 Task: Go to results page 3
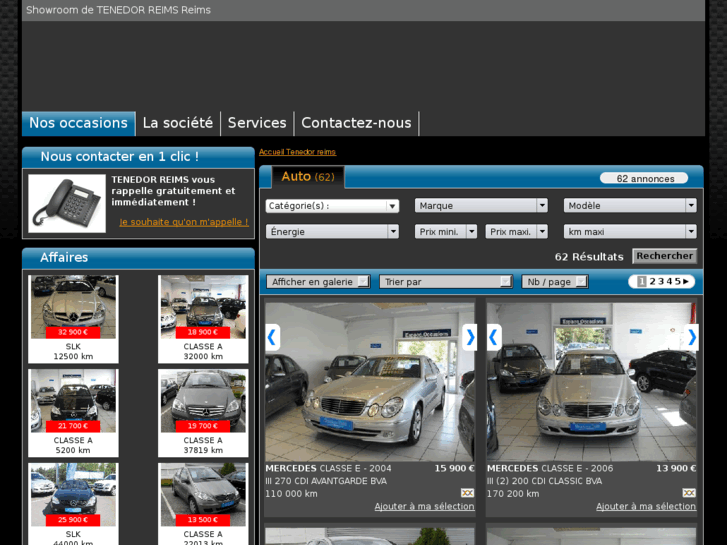tap(661, 282)
